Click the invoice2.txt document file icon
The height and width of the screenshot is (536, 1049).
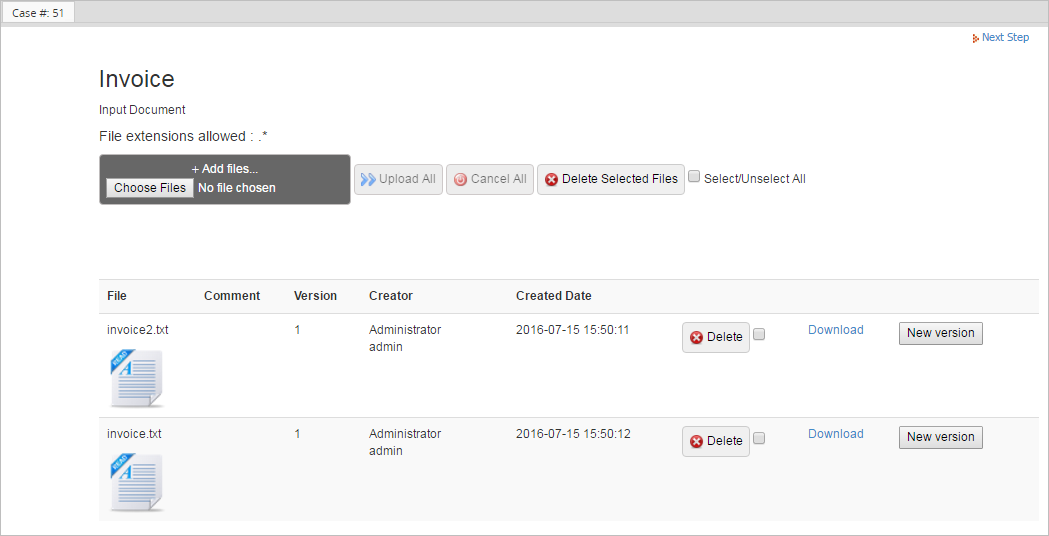click(x=136, y=378)
